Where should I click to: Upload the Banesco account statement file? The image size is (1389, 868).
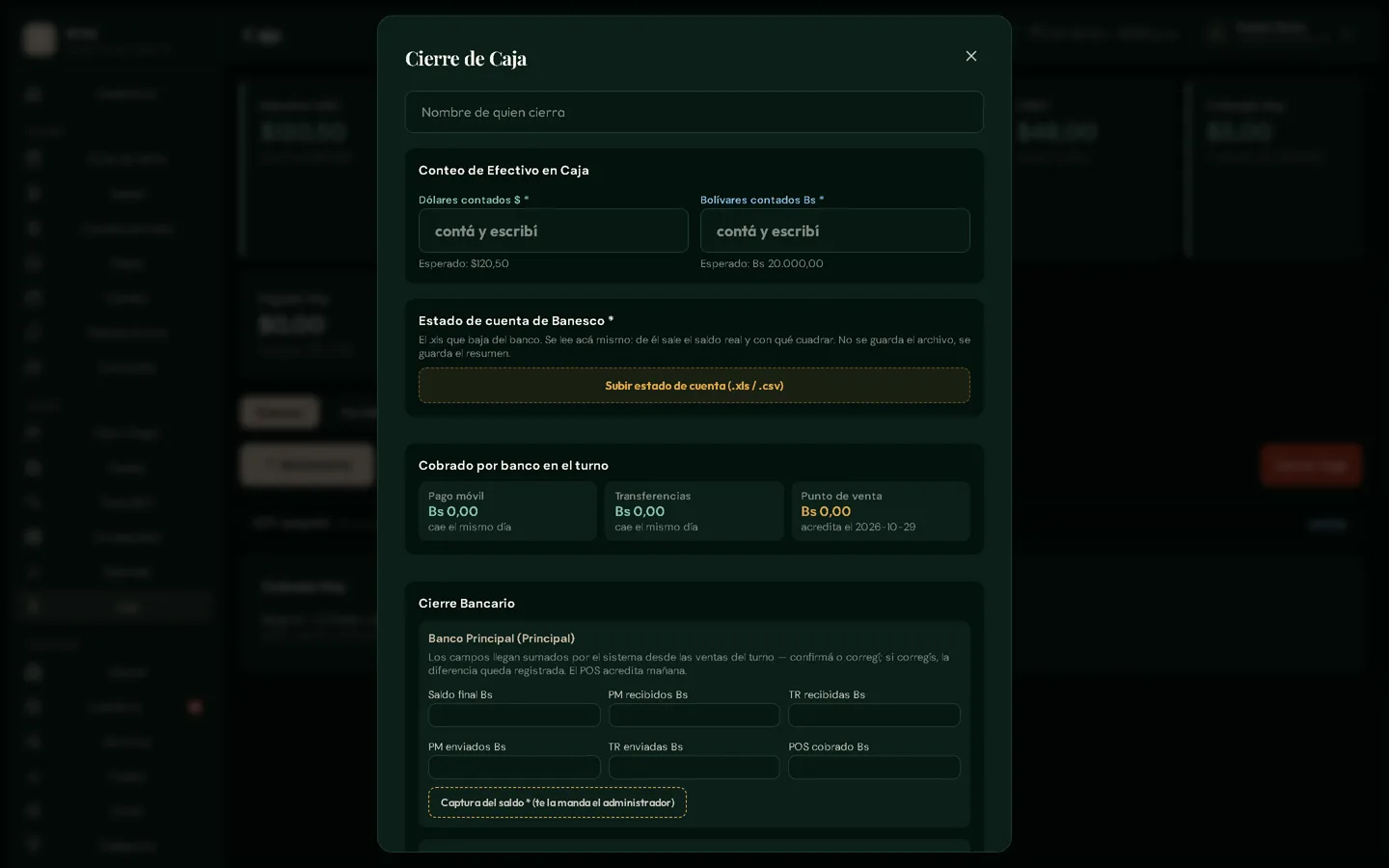pyautogui.click(x=694, y=386)
